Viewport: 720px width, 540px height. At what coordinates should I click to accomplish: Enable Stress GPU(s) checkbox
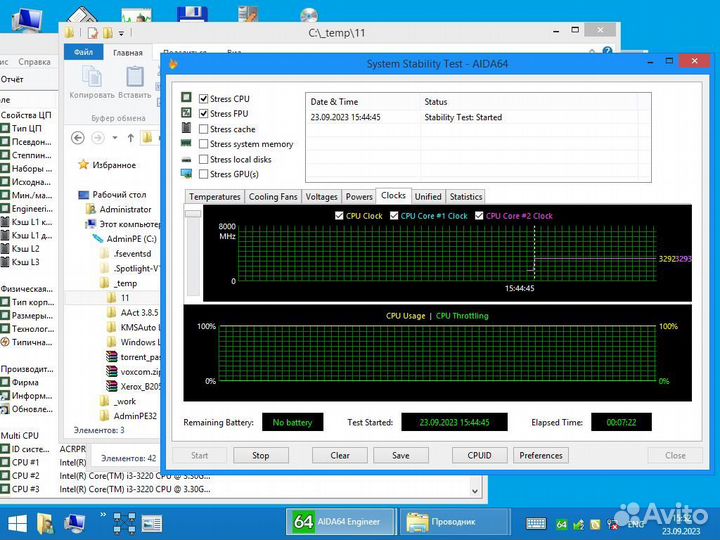tap(203, 174)
